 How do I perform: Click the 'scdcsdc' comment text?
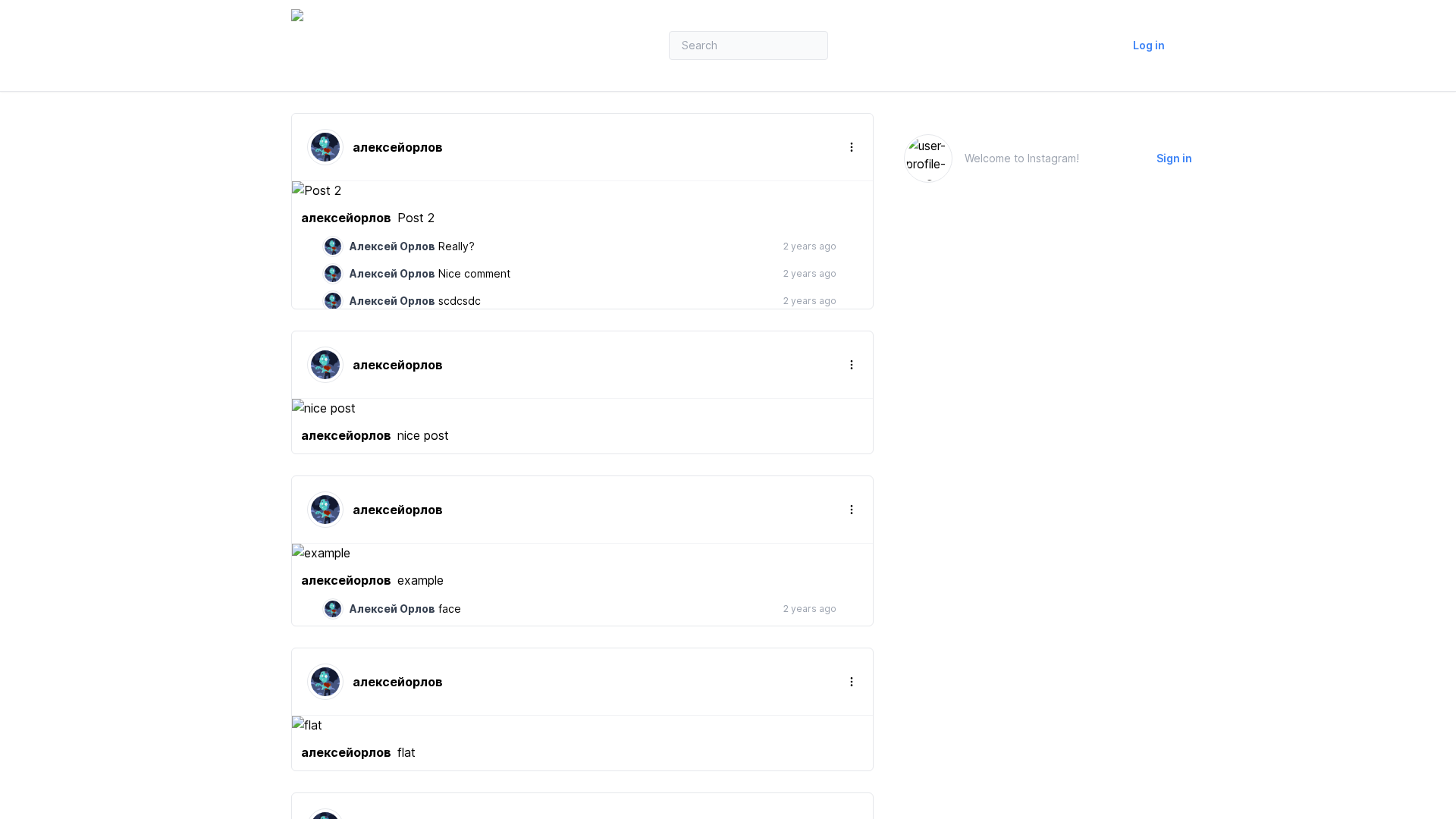(x=460, y=301)
